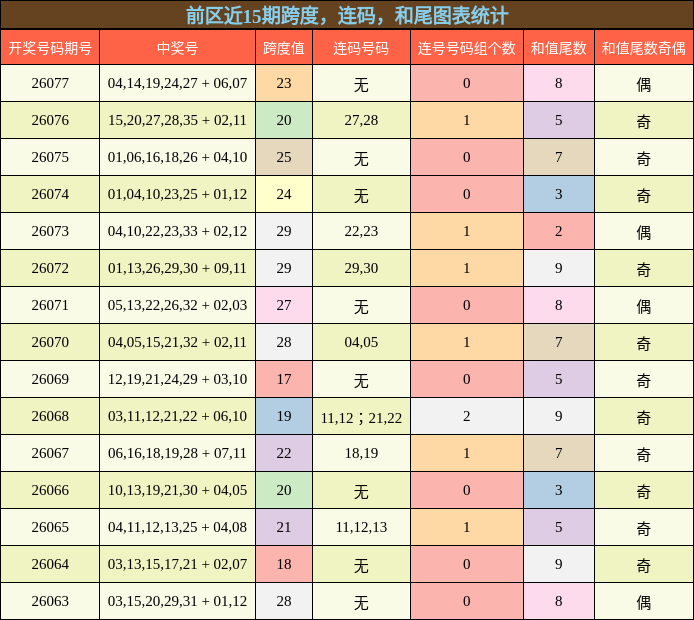Viewport: 694px width, 620px height.
Task: Click consecutive numbers 11,12；21,22
Action: tap(361, 418)
